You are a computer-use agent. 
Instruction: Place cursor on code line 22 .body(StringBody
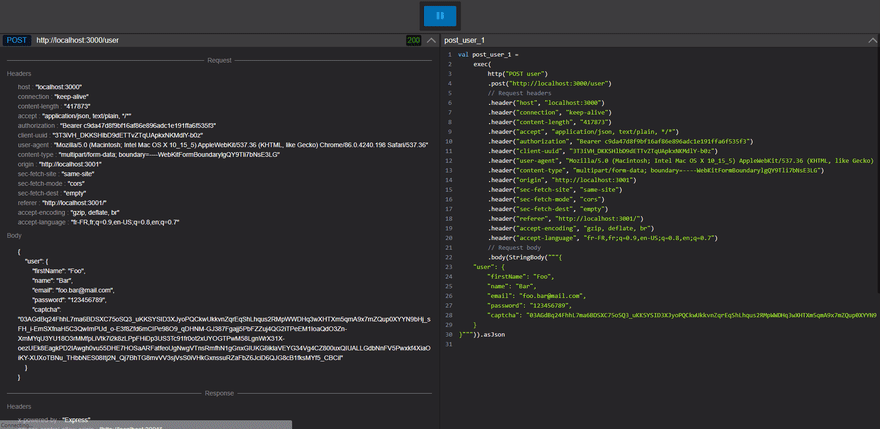tap(524, 257)
